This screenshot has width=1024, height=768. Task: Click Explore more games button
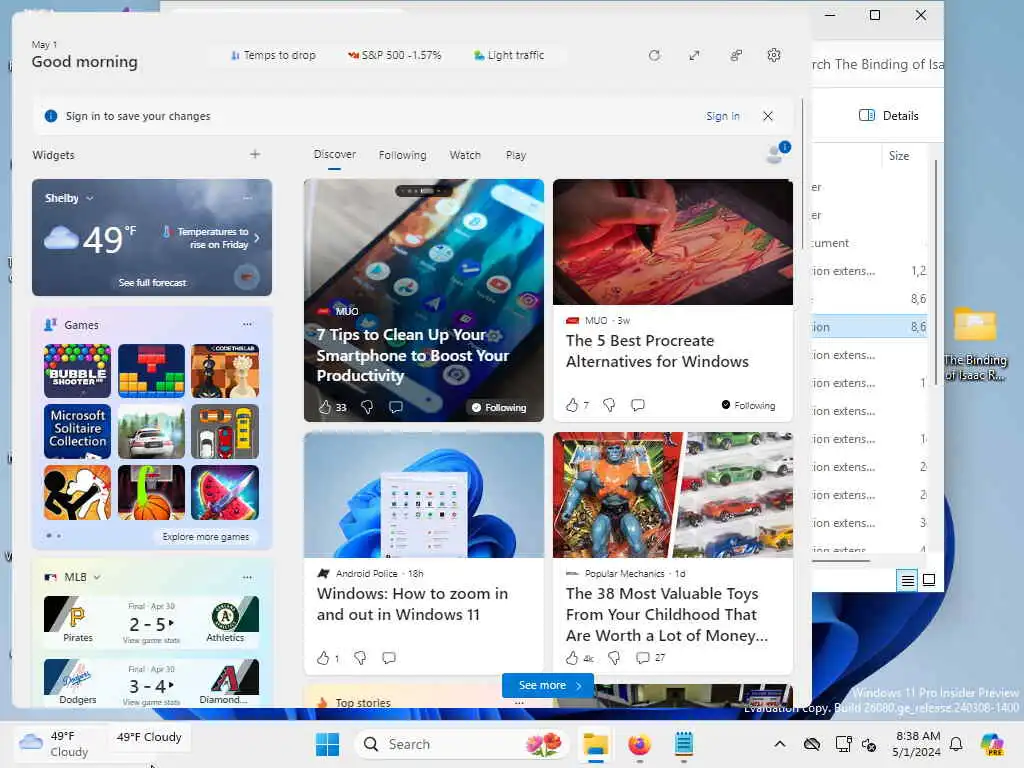[x=206, y=536]
